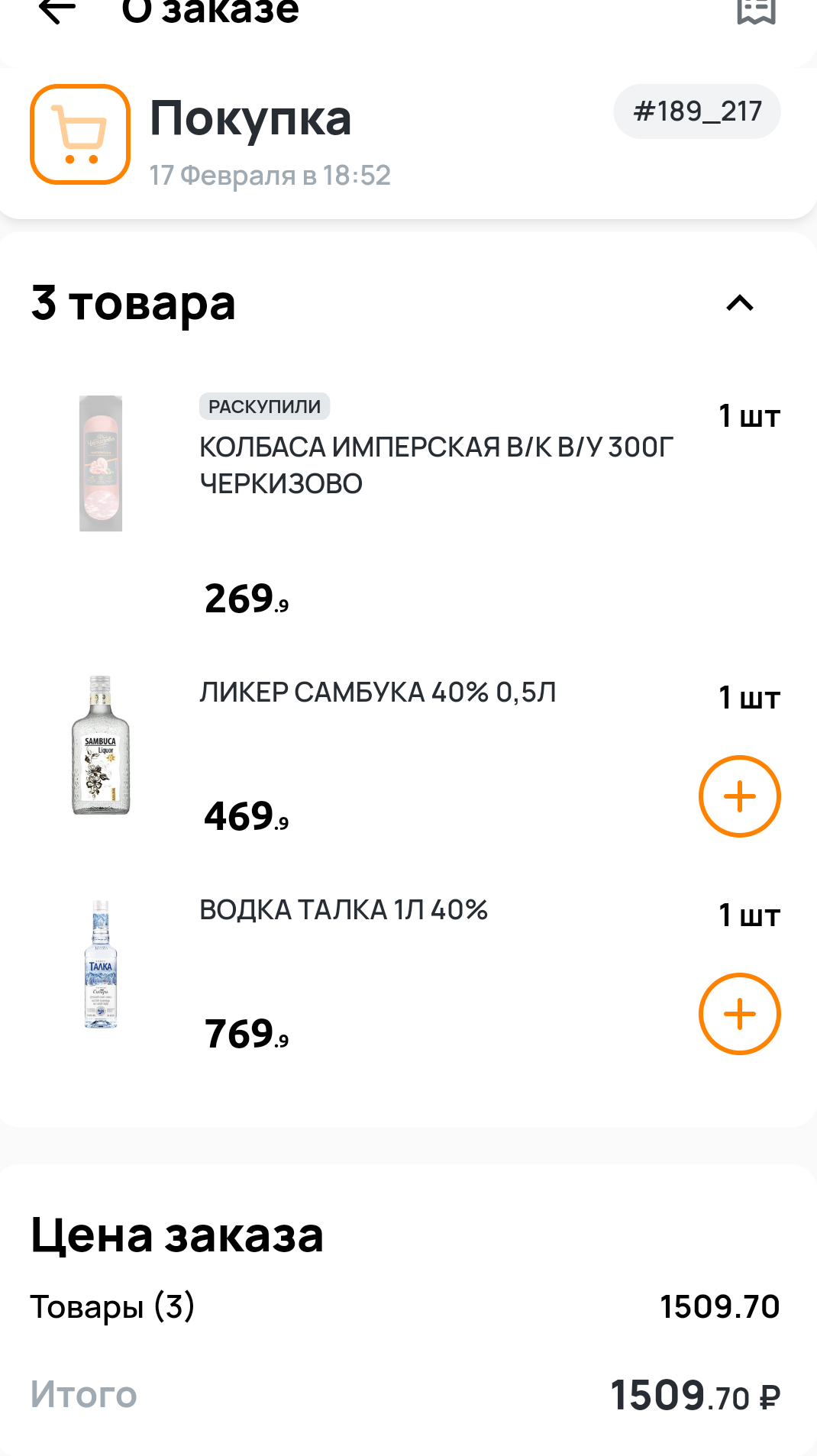
Task: Tap the Итого total amount 1509.70 ₽
Action: point(695,1396)
